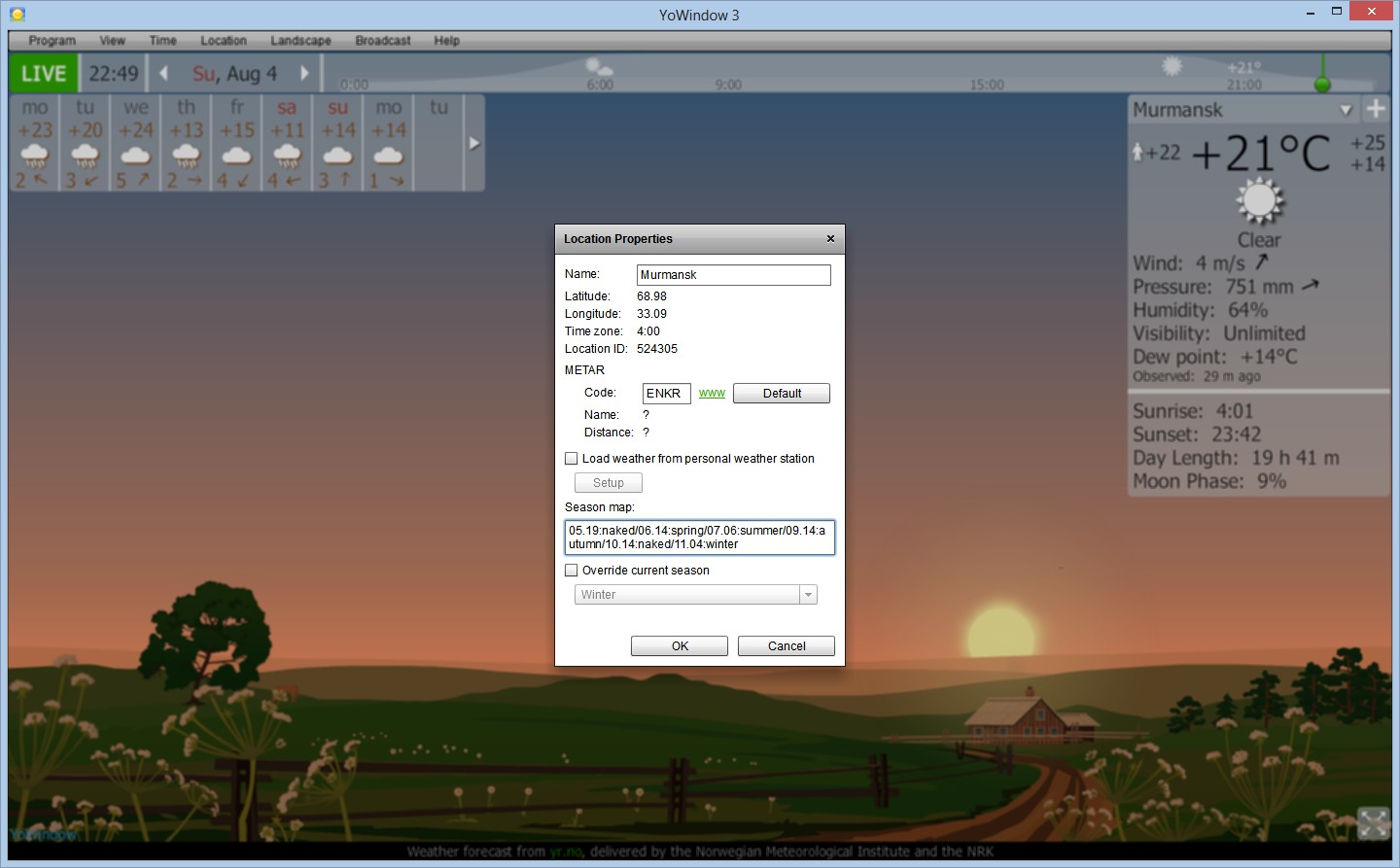Select Saturday's +11 forecast day
1400x868 pixels.
tap(287, 143)
